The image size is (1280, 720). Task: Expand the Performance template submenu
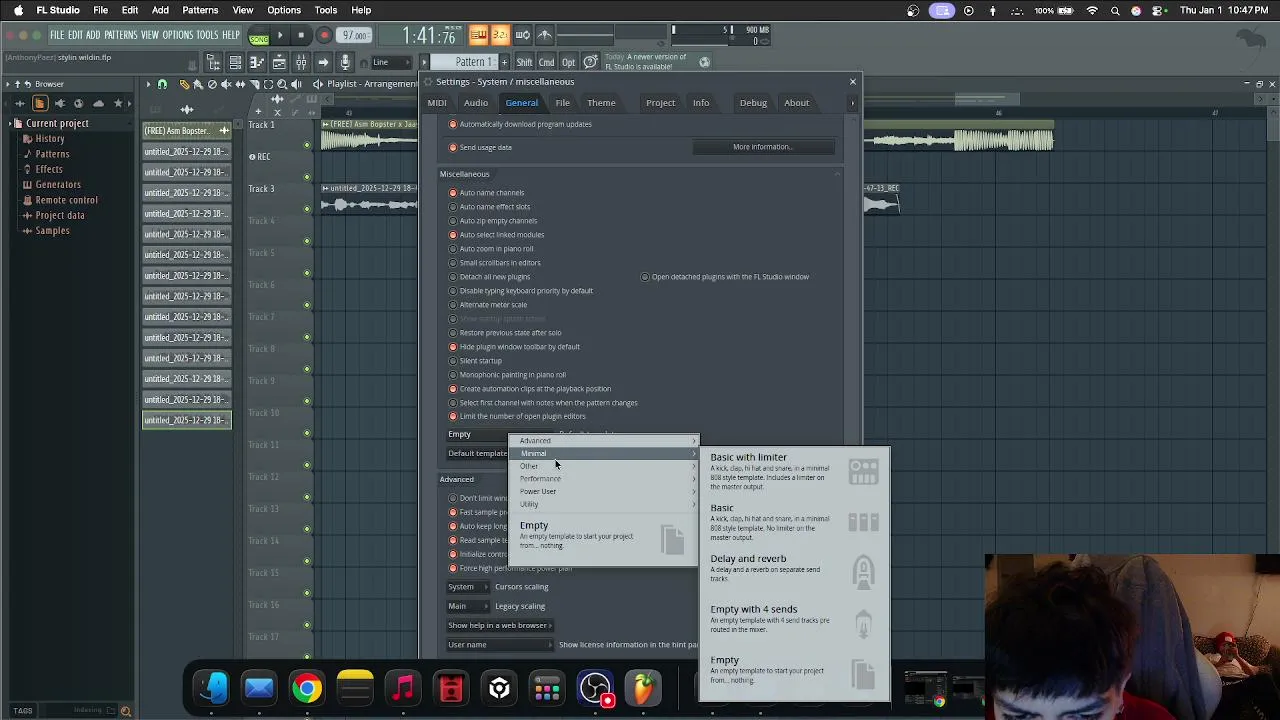[x=604, y=479]
